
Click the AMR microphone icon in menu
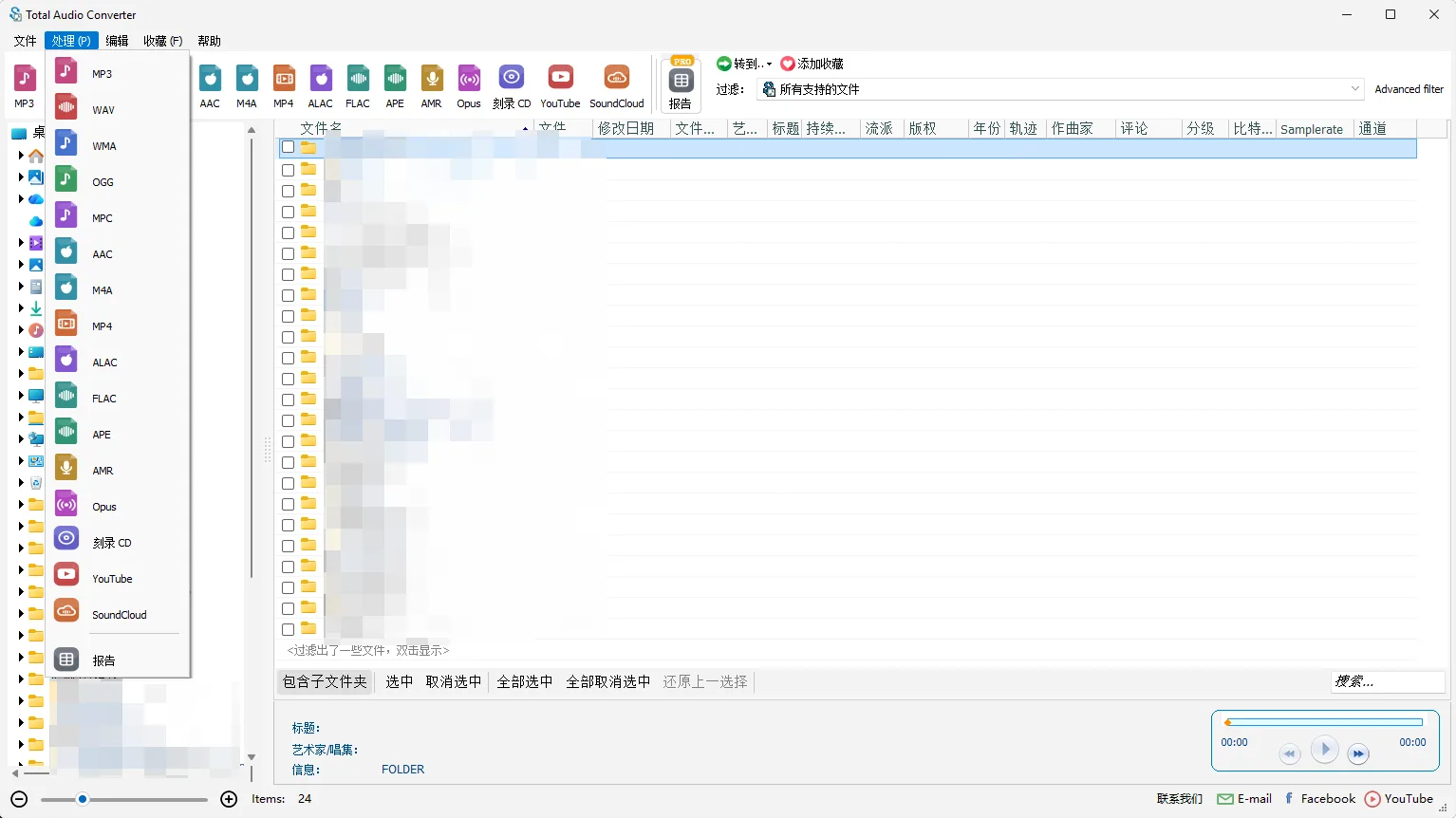(66, 468)
